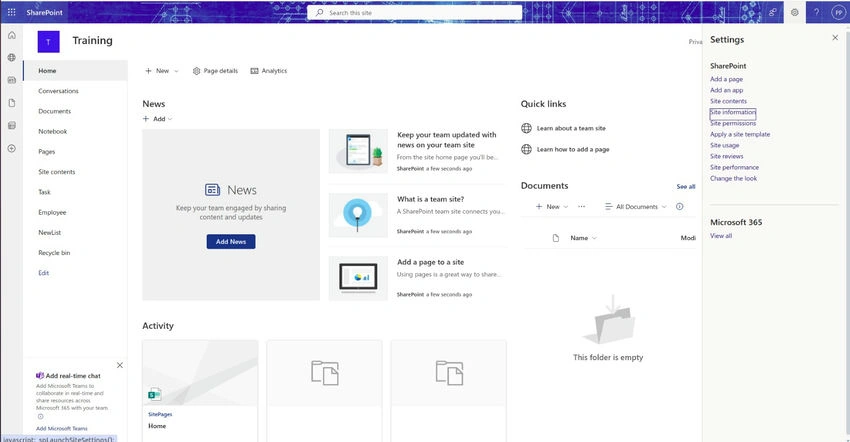Open Learn about a team site link
This screenshot has width=850, height=442.
point(571,128)
